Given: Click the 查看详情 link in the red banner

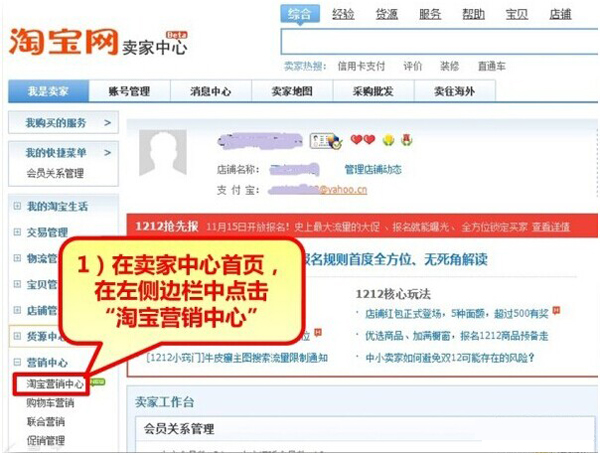Looking at the screenshot, I should pos(551,227).
